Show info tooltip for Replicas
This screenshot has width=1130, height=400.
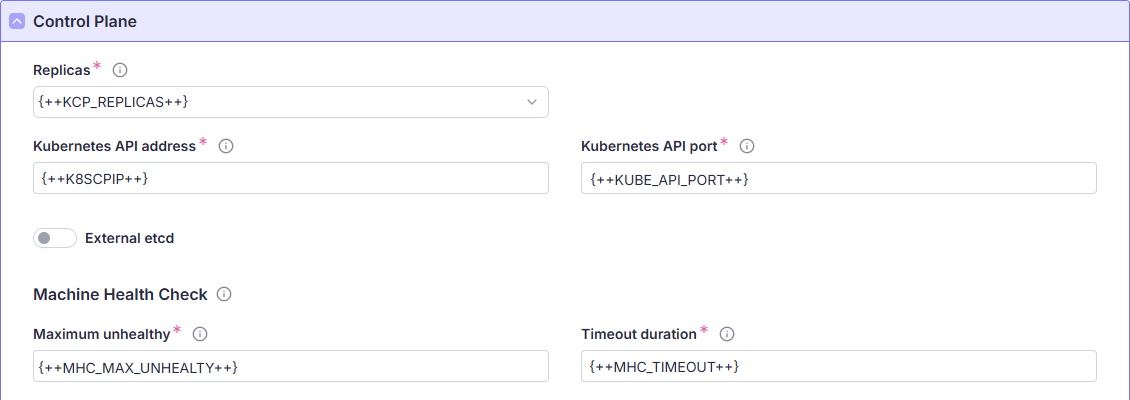(x=120, y=70)
